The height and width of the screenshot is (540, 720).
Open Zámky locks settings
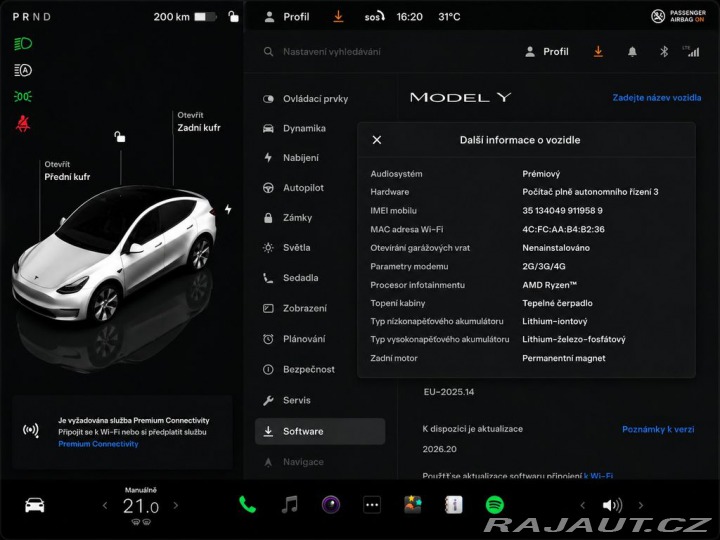(320, 218)
